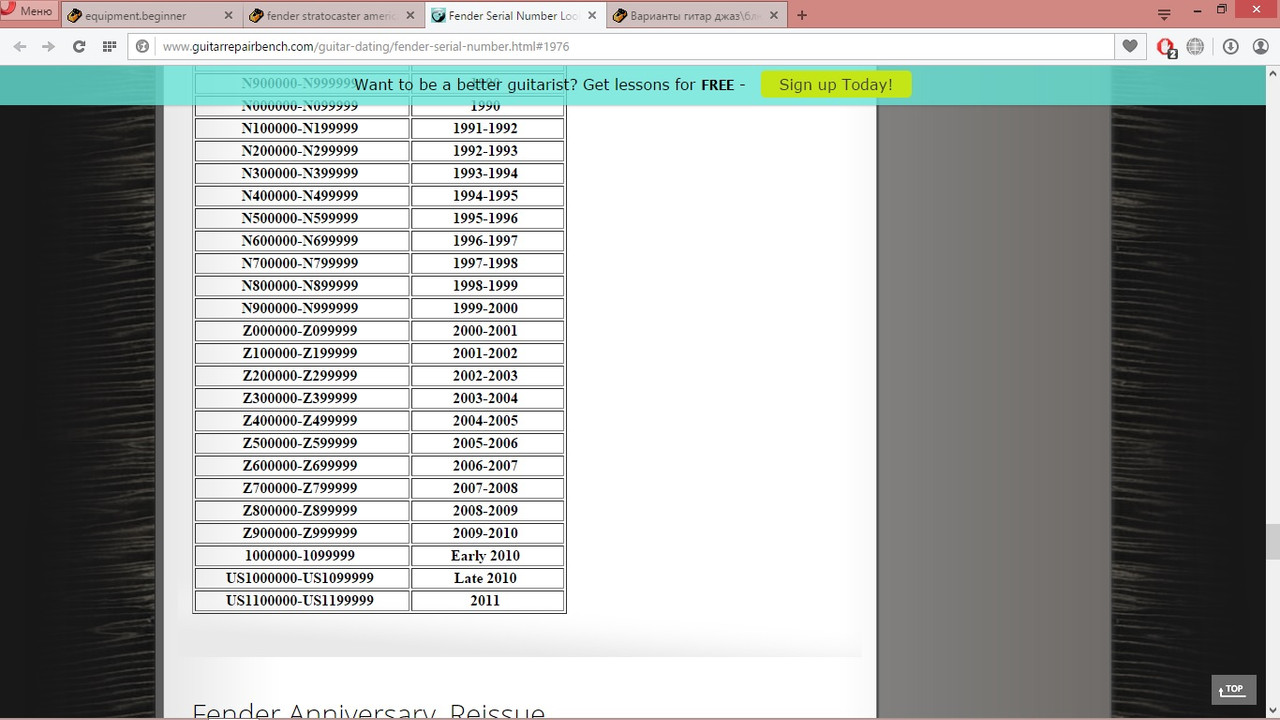Select the Early 2010 cell
The width and height of the screenshot is (1280, 720).
pos(487,556)
